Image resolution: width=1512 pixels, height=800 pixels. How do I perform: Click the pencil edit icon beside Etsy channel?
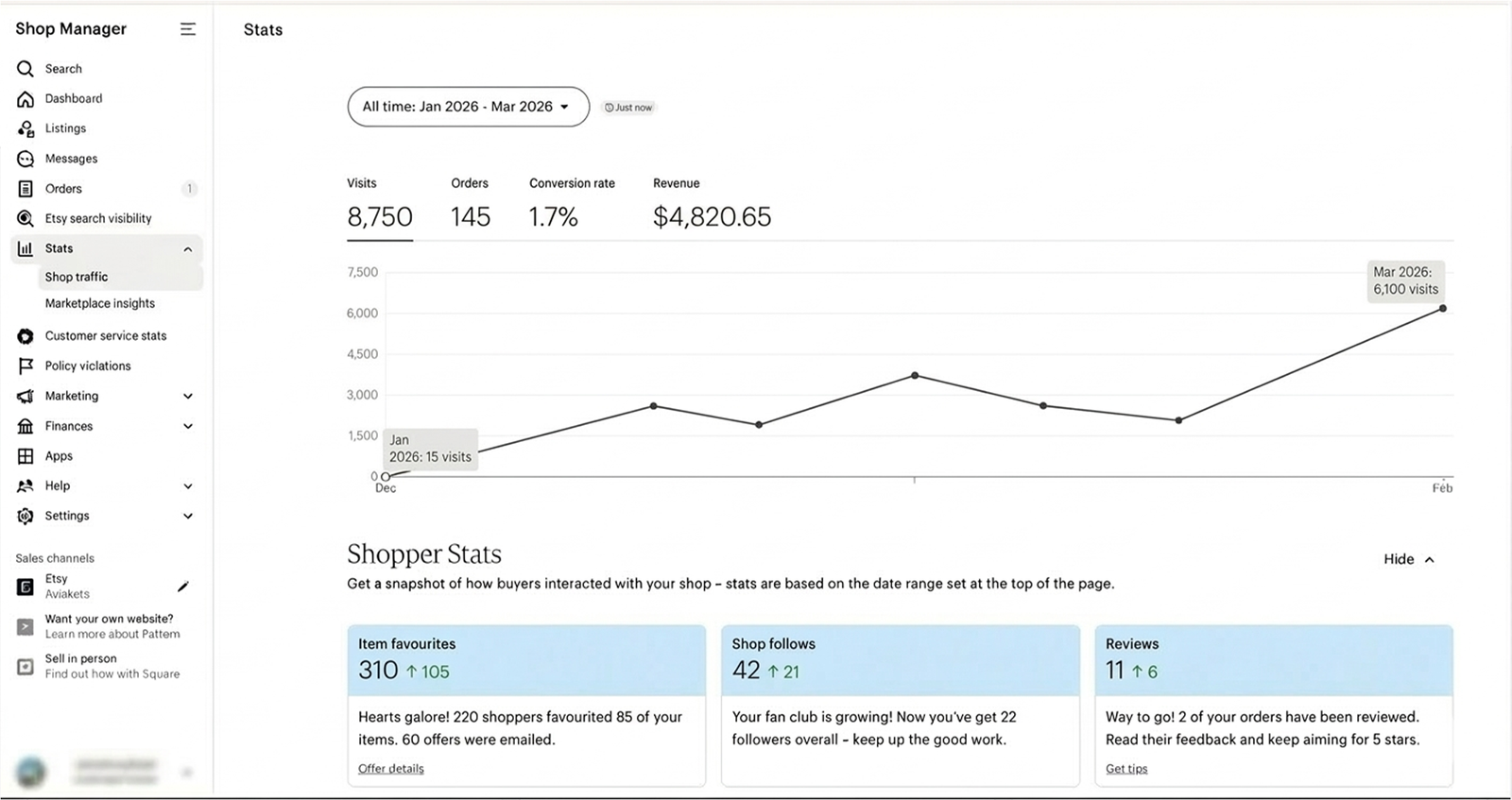click(x=183, y=587)
